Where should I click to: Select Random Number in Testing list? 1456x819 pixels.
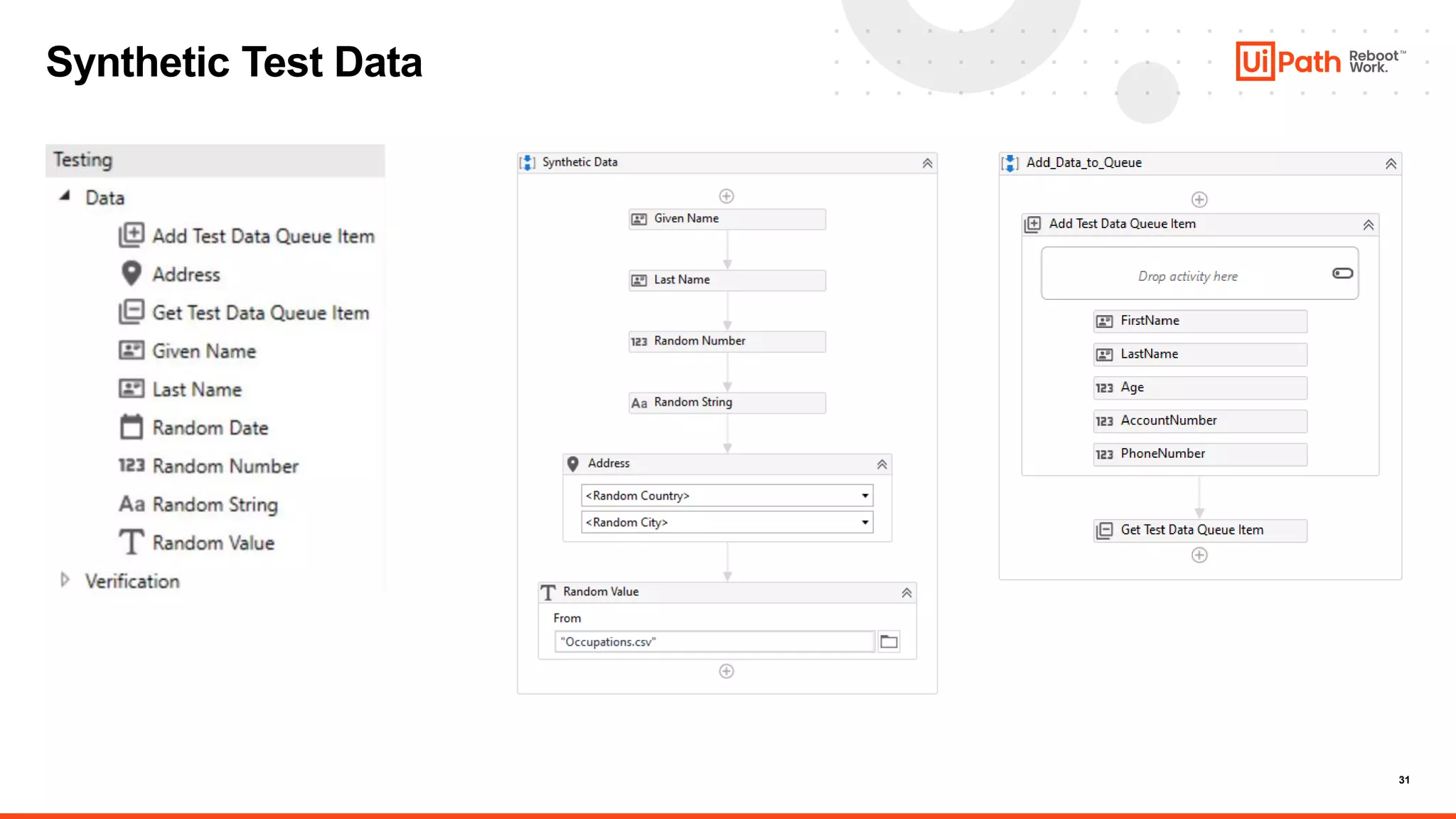[x=225, y=466]
